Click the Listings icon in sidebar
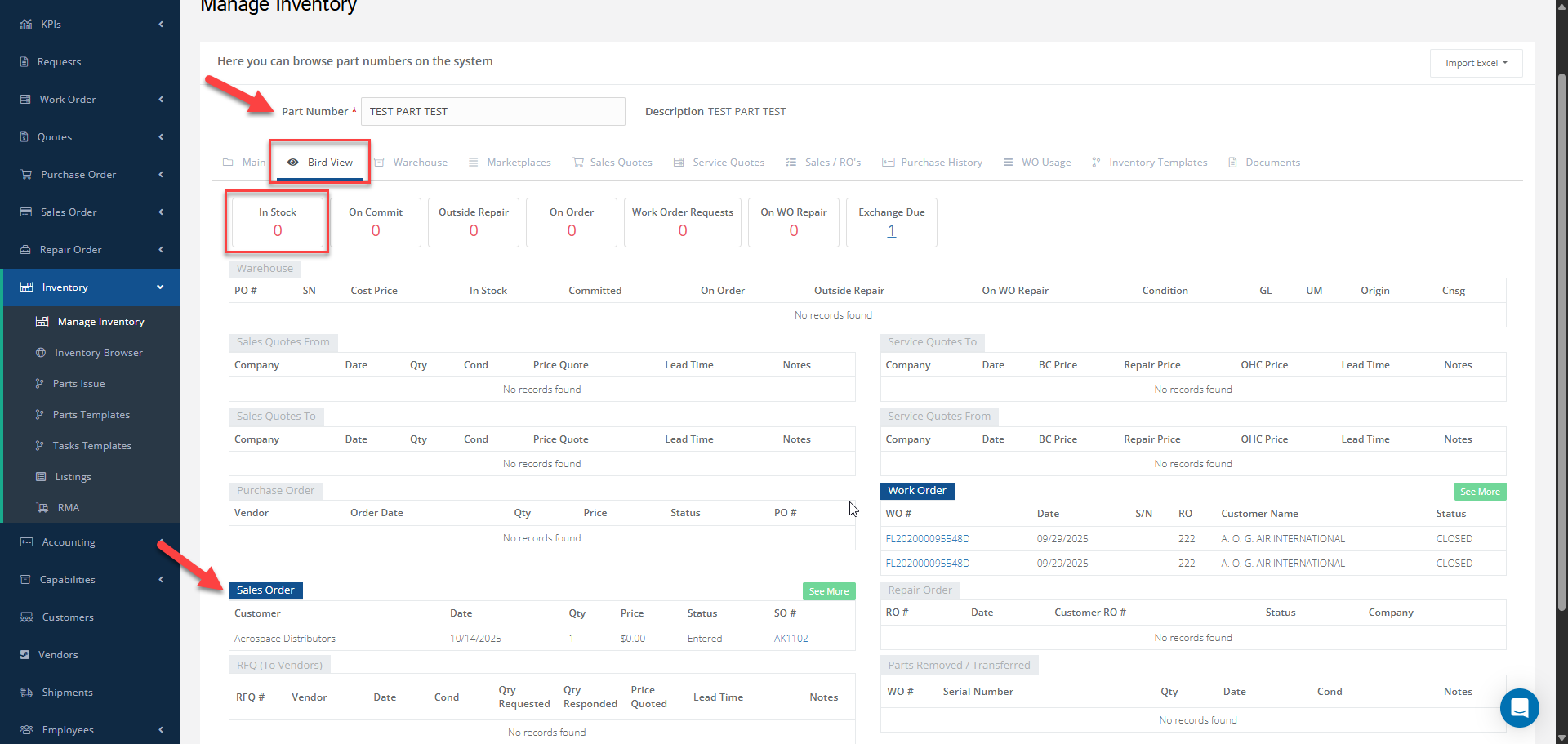The width and height of the screenshot is (1568, 744). click(x=41, y=477)
